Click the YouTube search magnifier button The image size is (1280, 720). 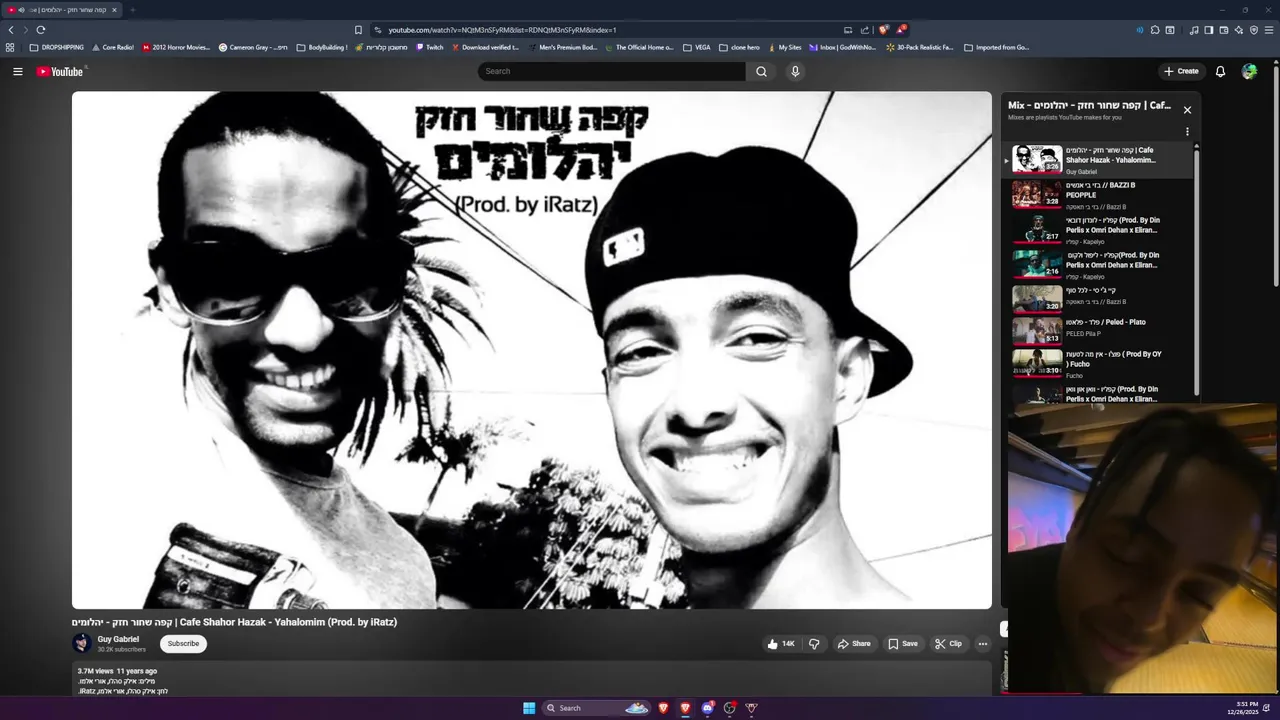[761, 71]
